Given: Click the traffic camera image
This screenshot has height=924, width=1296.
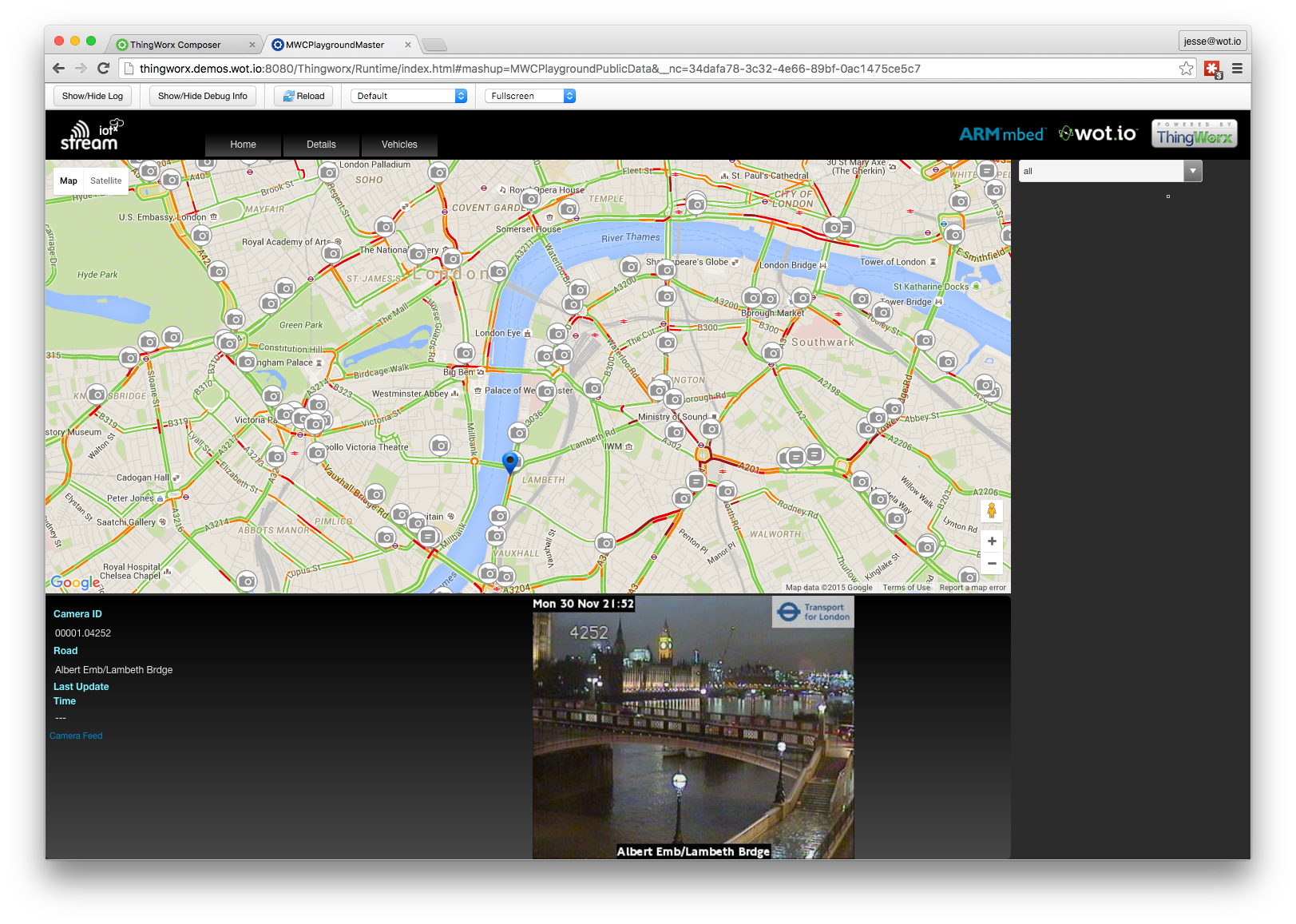Looking at the screenshot, I should 693,728.
